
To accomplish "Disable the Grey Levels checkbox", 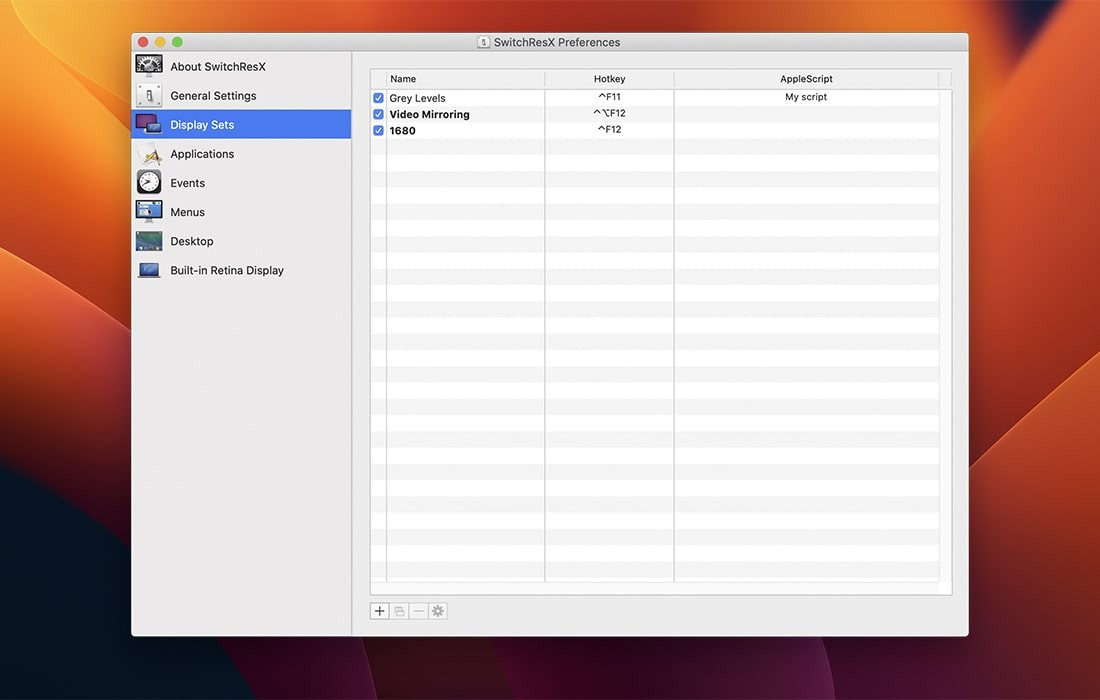I will pos(378,97).
